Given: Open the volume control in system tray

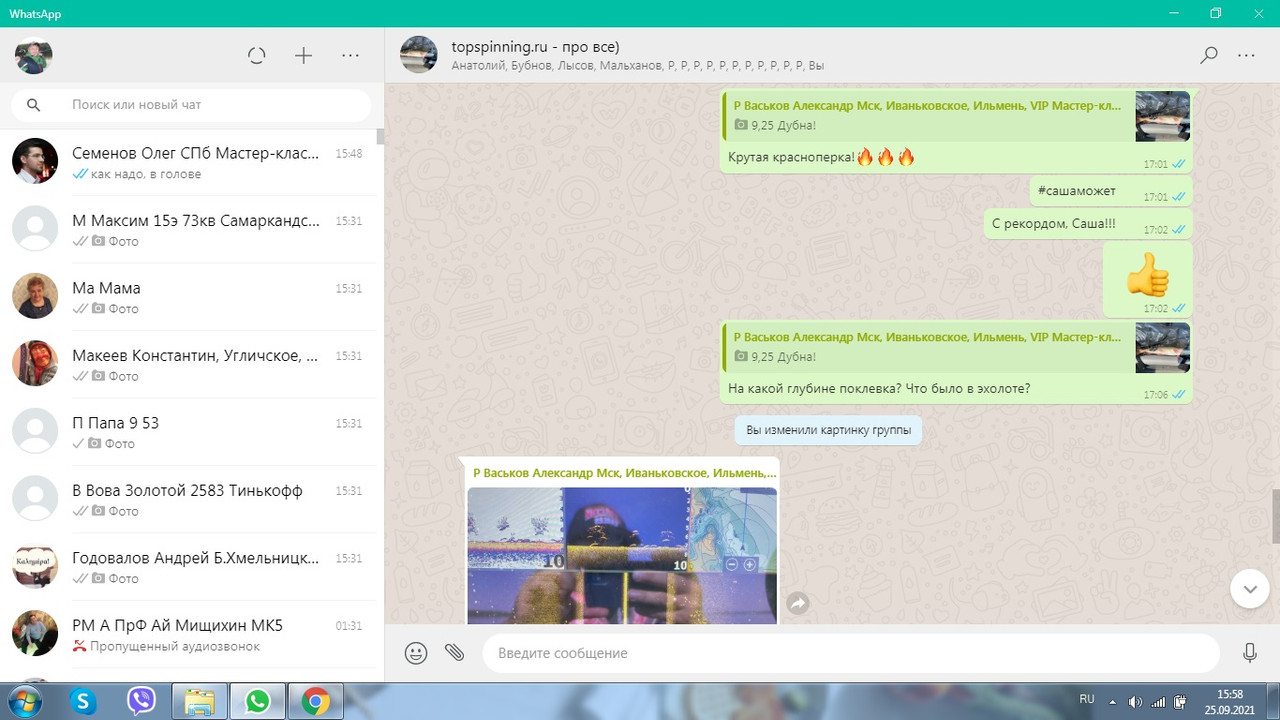Looking at the screenshot, I should click(1135, 702).
